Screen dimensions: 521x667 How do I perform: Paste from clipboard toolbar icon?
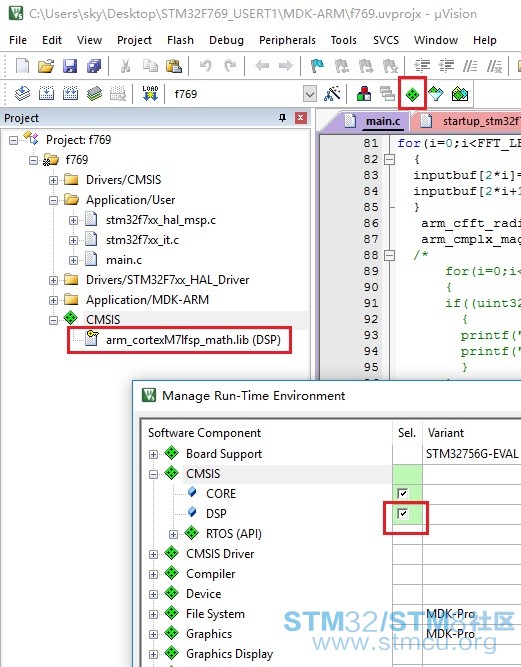(x=174, y=66)
